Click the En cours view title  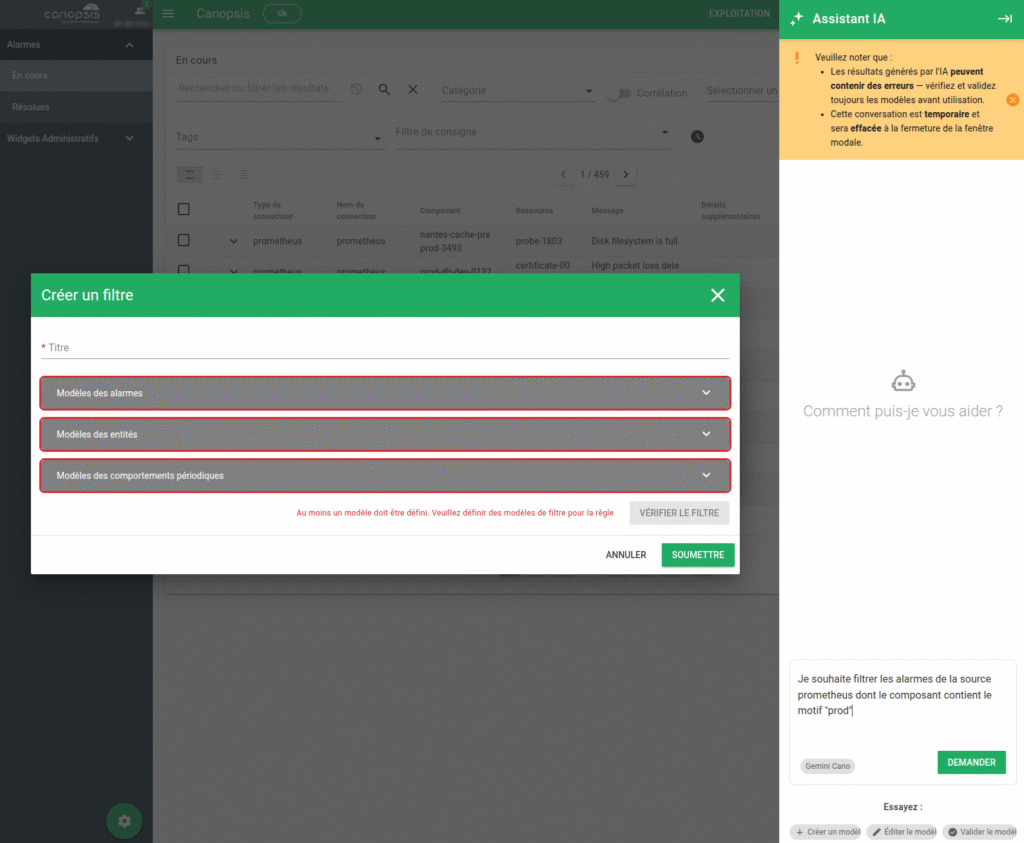point(196,60)
